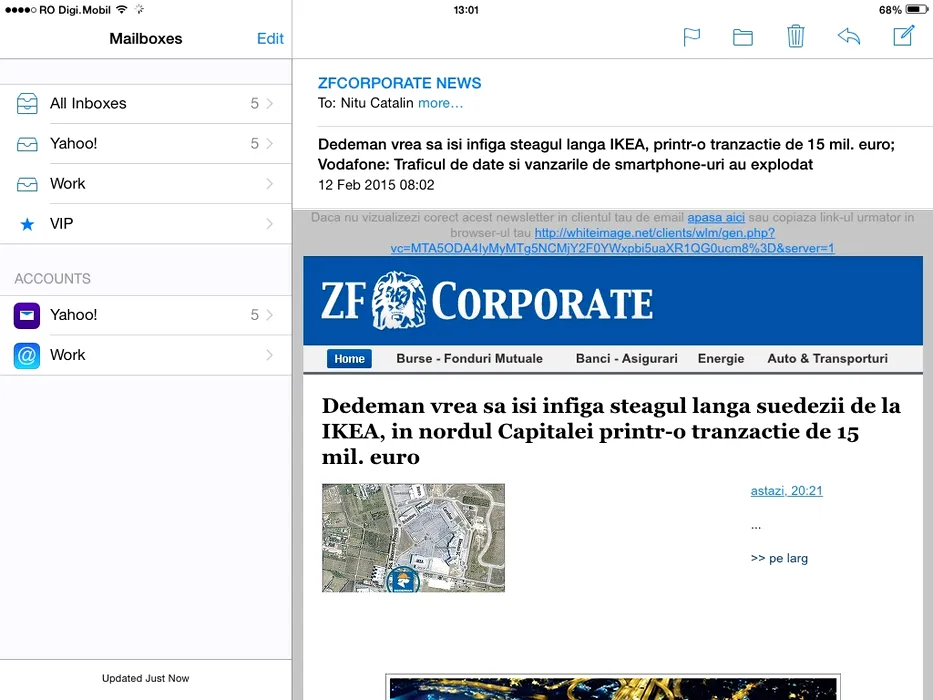Tap the flag icon in toolbar

691,37
